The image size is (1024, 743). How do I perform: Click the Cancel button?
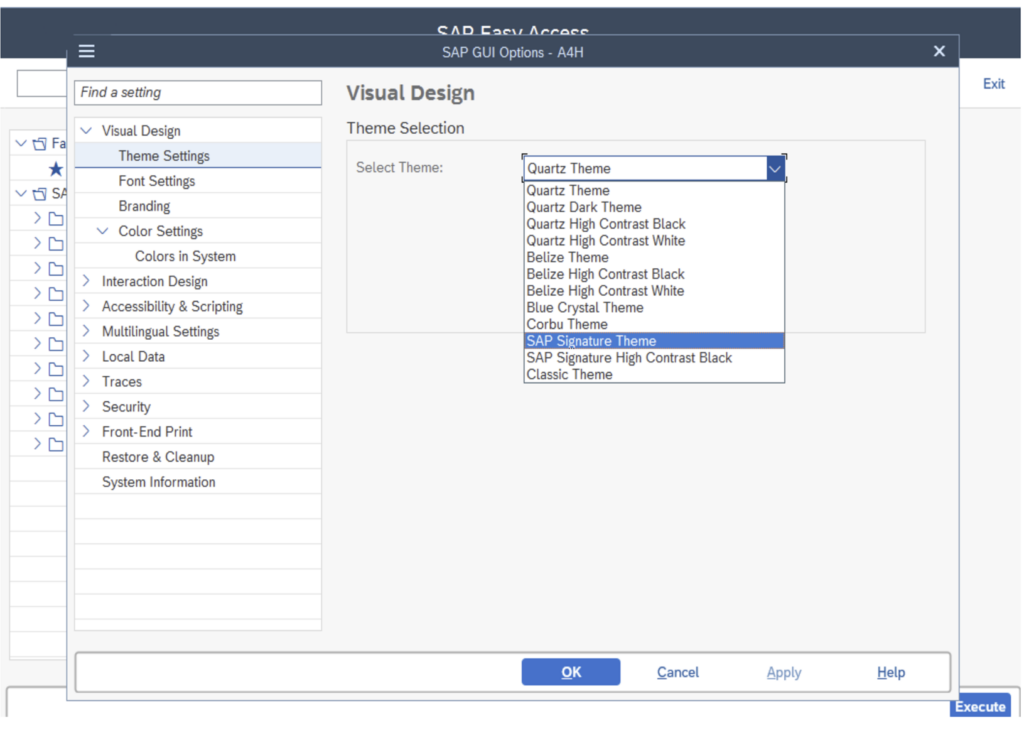677,672
